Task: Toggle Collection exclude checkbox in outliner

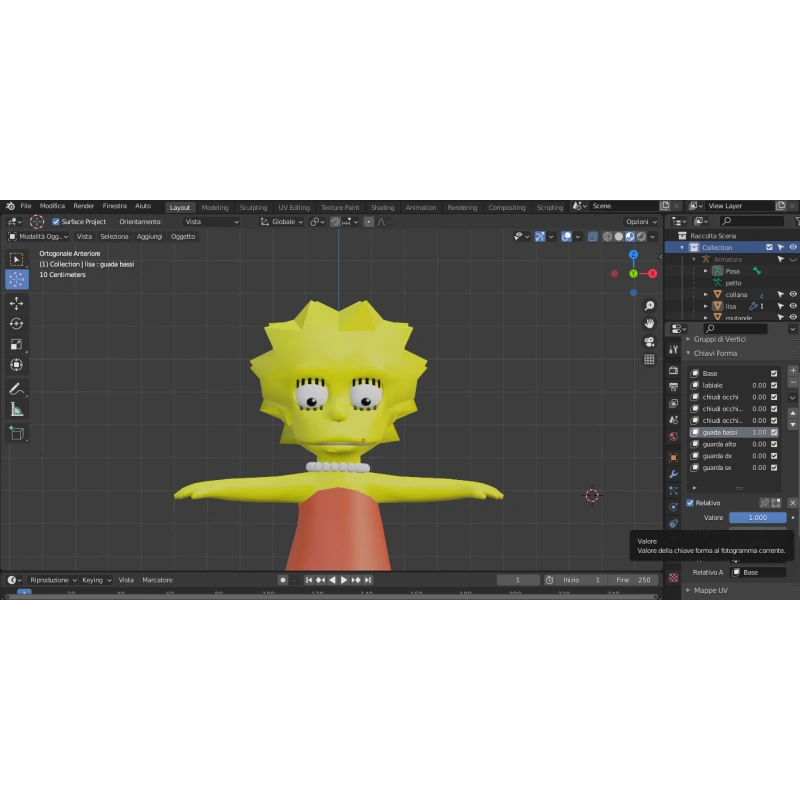Action: tap(769, 247)
